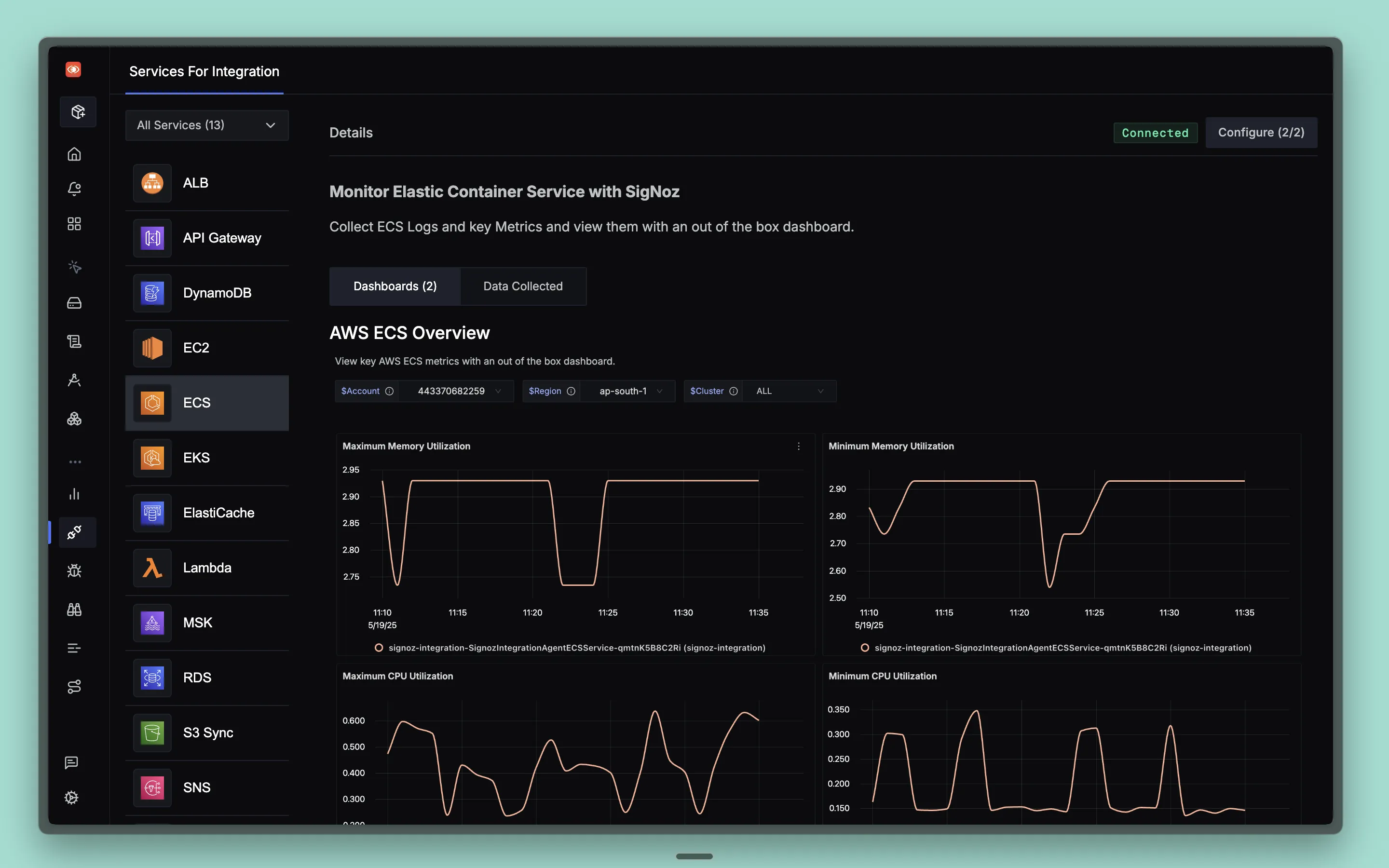
Task: Click the Connected status badge
Action: (x=1155, y=133)
